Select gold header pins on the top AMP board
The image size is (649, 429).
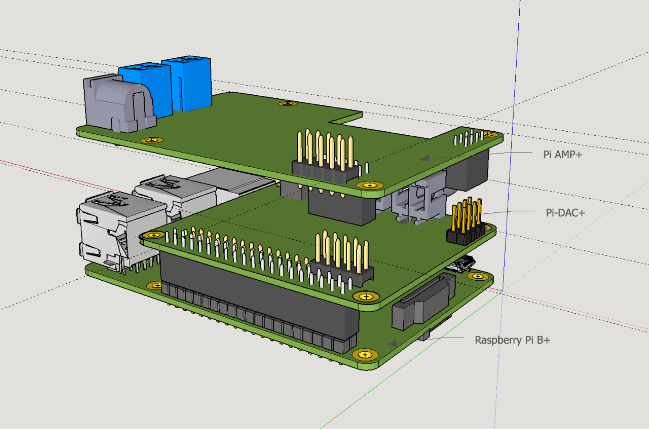tap(325, 157)
